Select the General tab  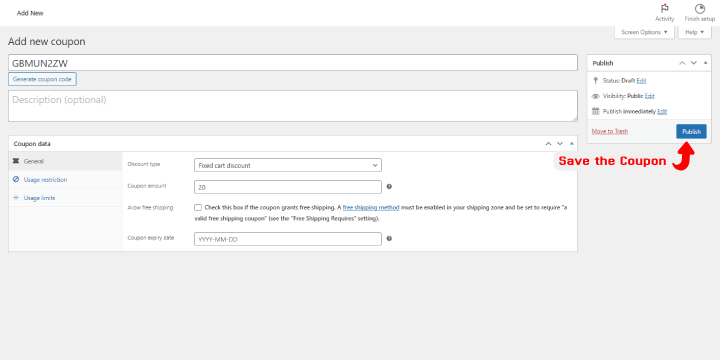(66, 162)
